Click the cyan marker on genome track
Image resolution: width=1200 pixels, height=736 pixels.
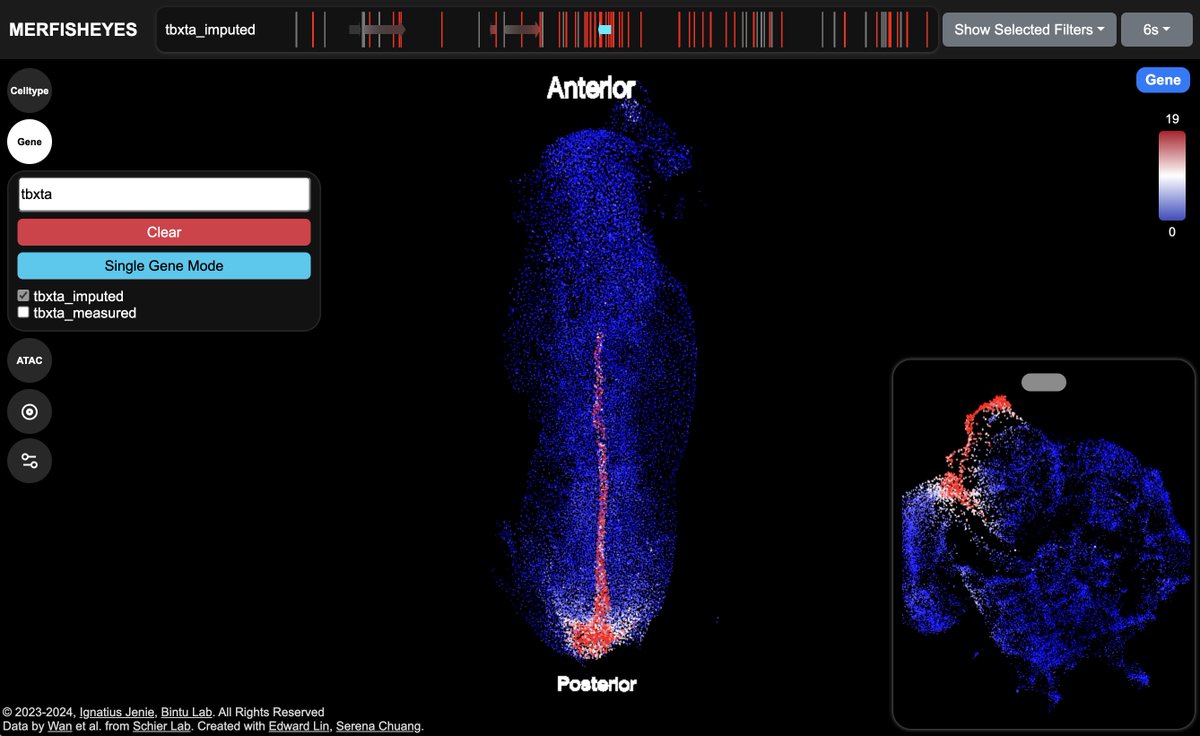[605, 30]
